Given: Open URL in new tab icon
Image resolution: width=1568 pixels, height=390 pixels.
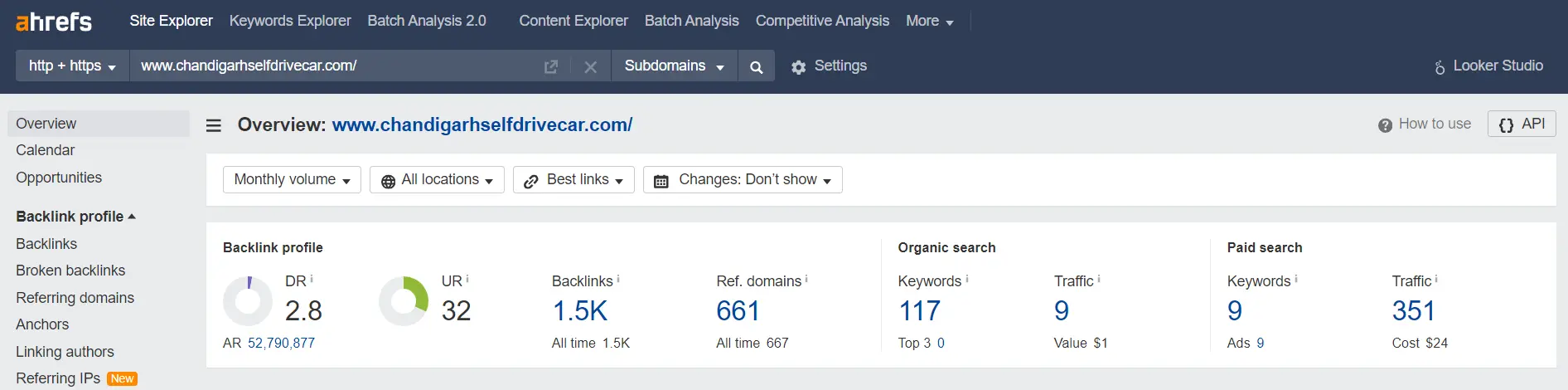Looking at the screenshot, I should [551, 66].
